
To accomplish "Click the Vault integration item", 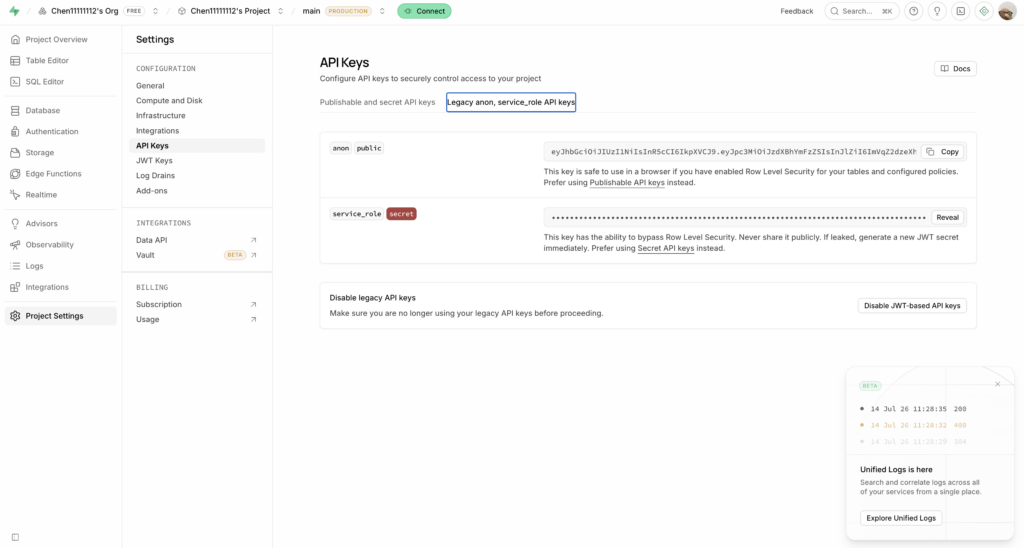I will tap(197, 255).
